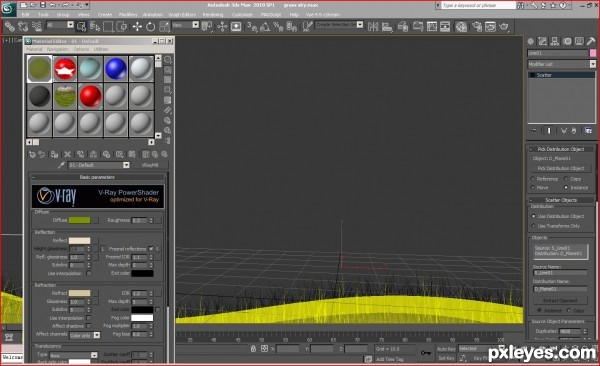The height and width of the screenshot is (366, 600).
Task: Pick material from object with eyedropper
Action: pos(61,165)
